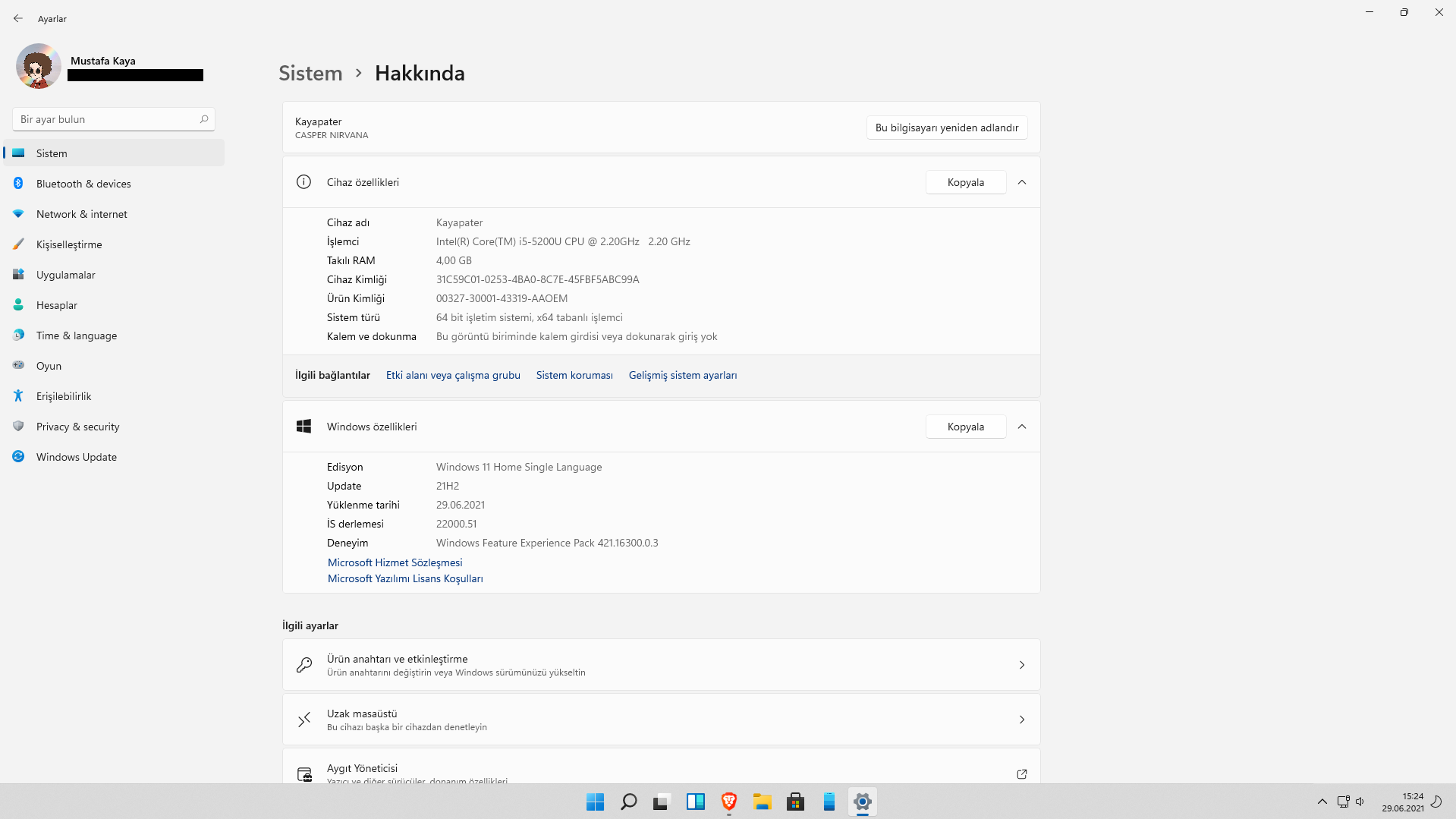Click the Kişiselleştirme paintbrush icon
Viewport: 1456px width, 819px height.
point(18,244)
